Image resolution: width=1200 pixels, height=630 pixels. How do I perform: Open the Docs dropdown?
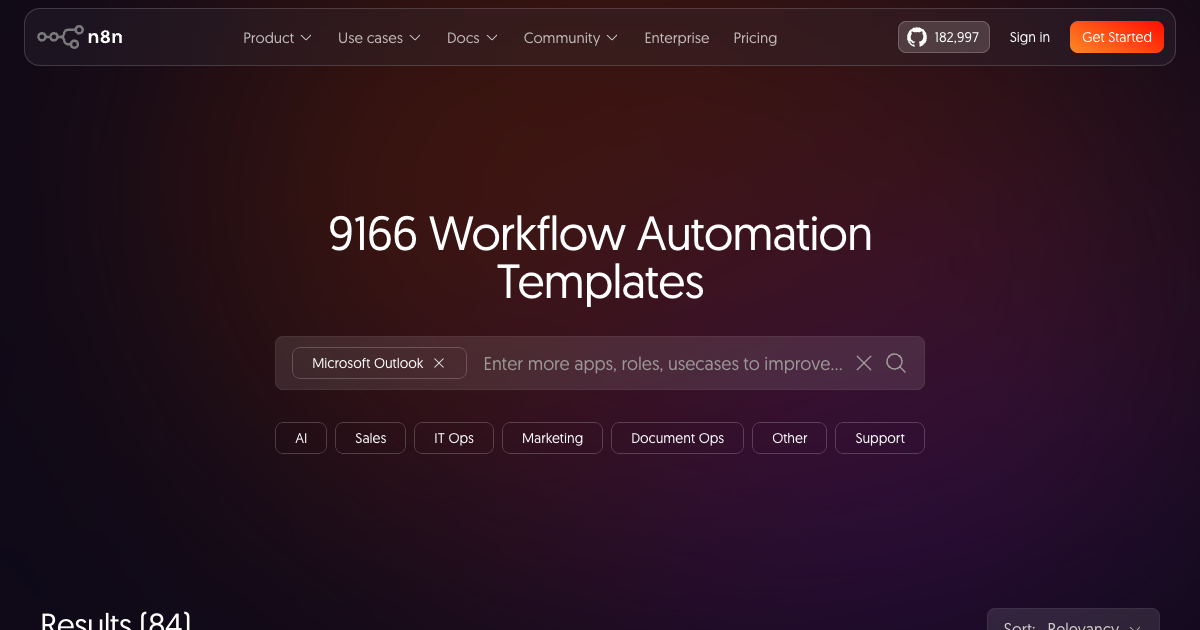471,37
